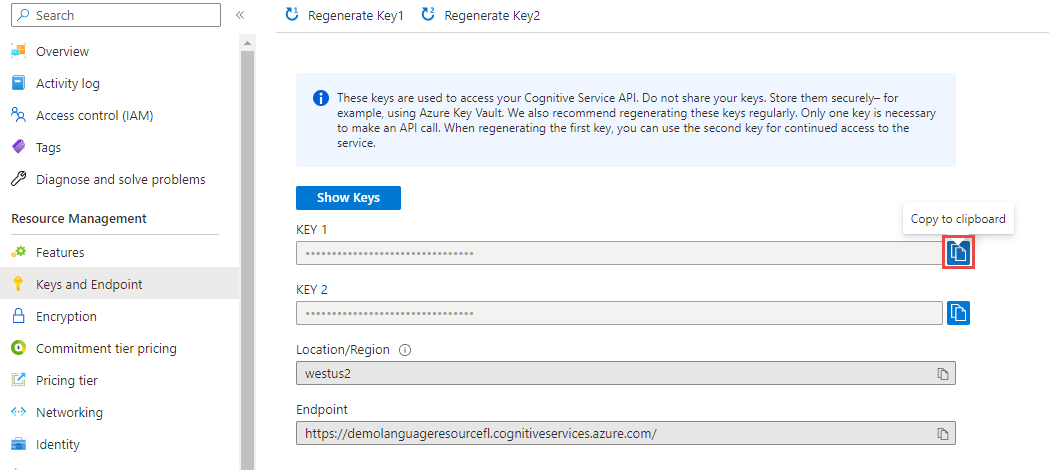Click the masked KEY 1 field
The width and height of the screenshot is (1049, 470).
[x=619, y=253]
